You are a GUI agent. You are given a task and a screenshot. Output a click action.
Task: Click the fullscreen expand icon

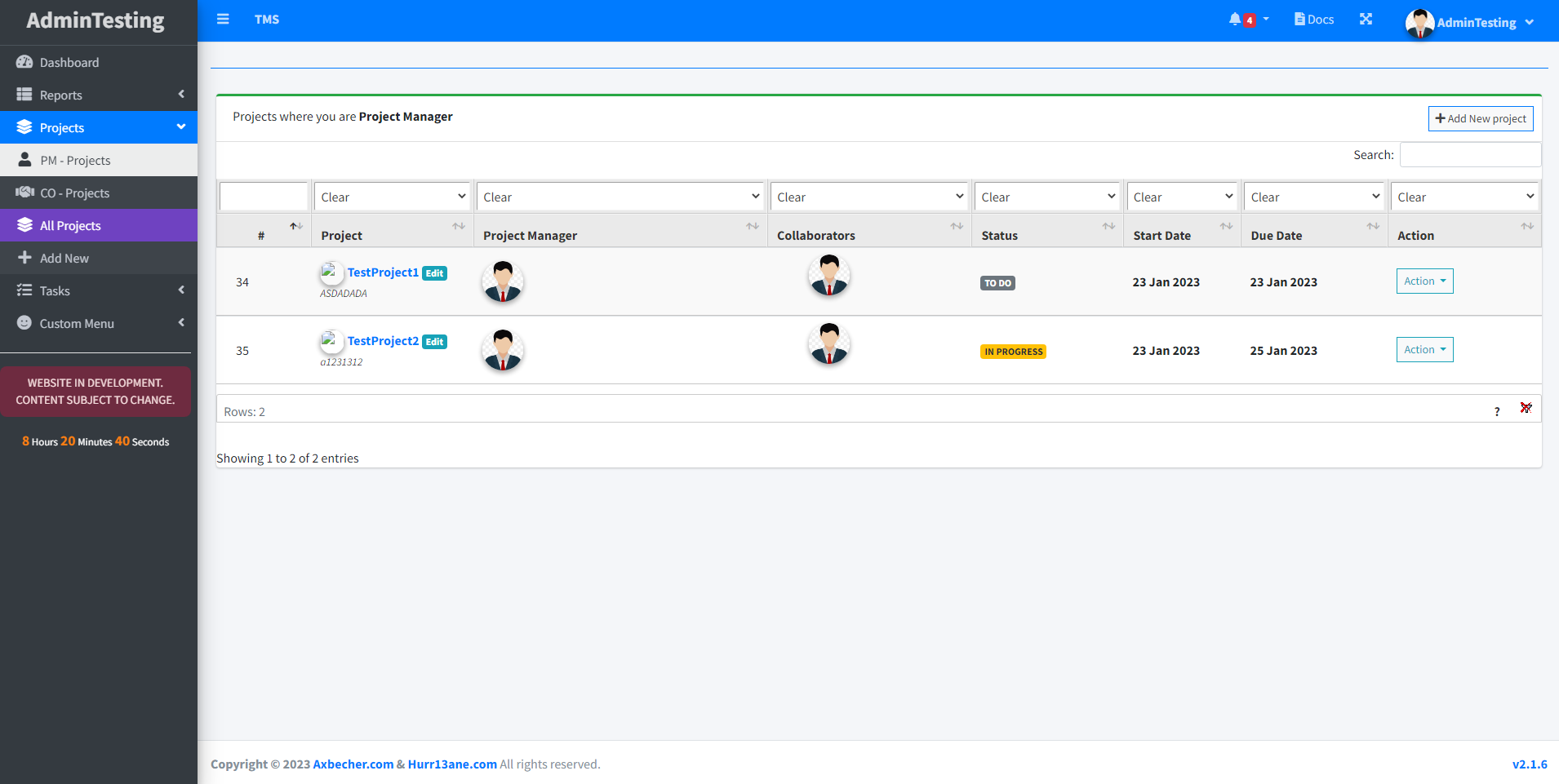(x=1366, y=20)
